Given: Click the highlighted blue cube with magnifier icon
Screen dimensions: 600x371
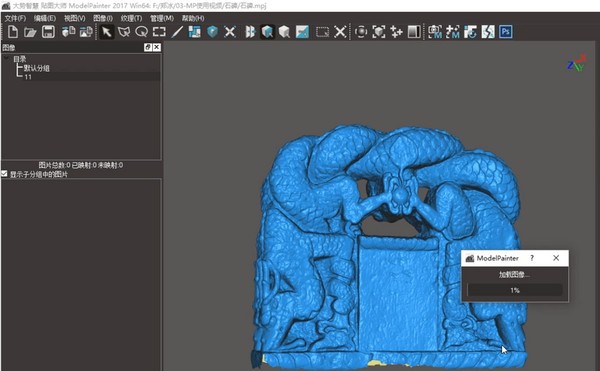Looking at the screenshot, I should (x=267, y=32).
